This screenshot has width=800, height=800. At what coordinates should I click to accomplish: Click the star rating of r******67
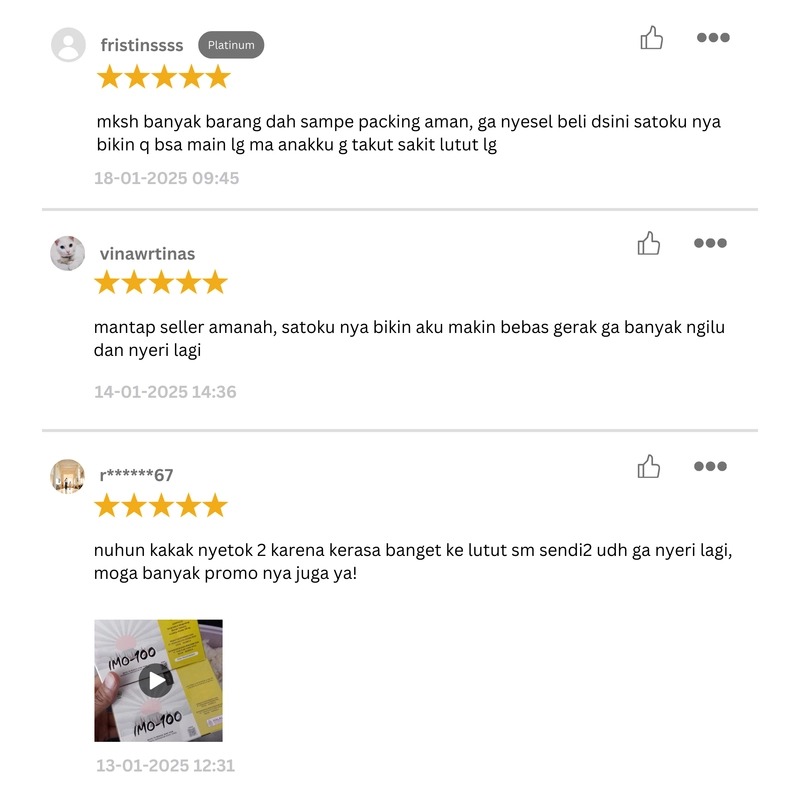[x=161, y=505]
